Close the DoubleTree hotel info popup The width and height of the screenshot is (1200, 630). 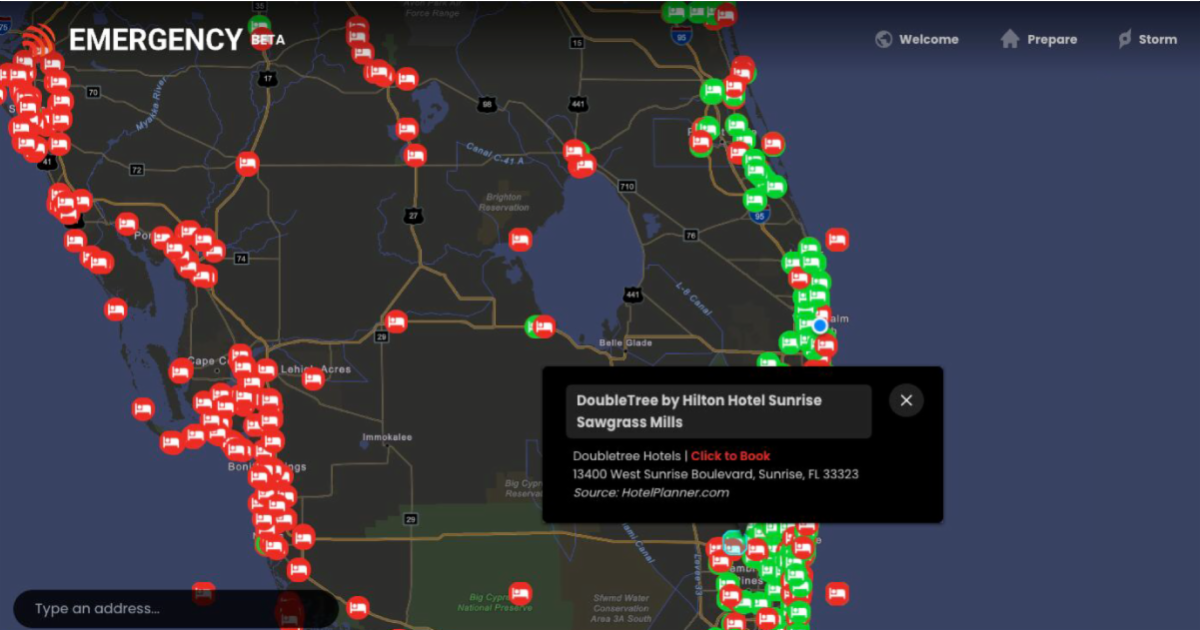[x=906, y=400]
